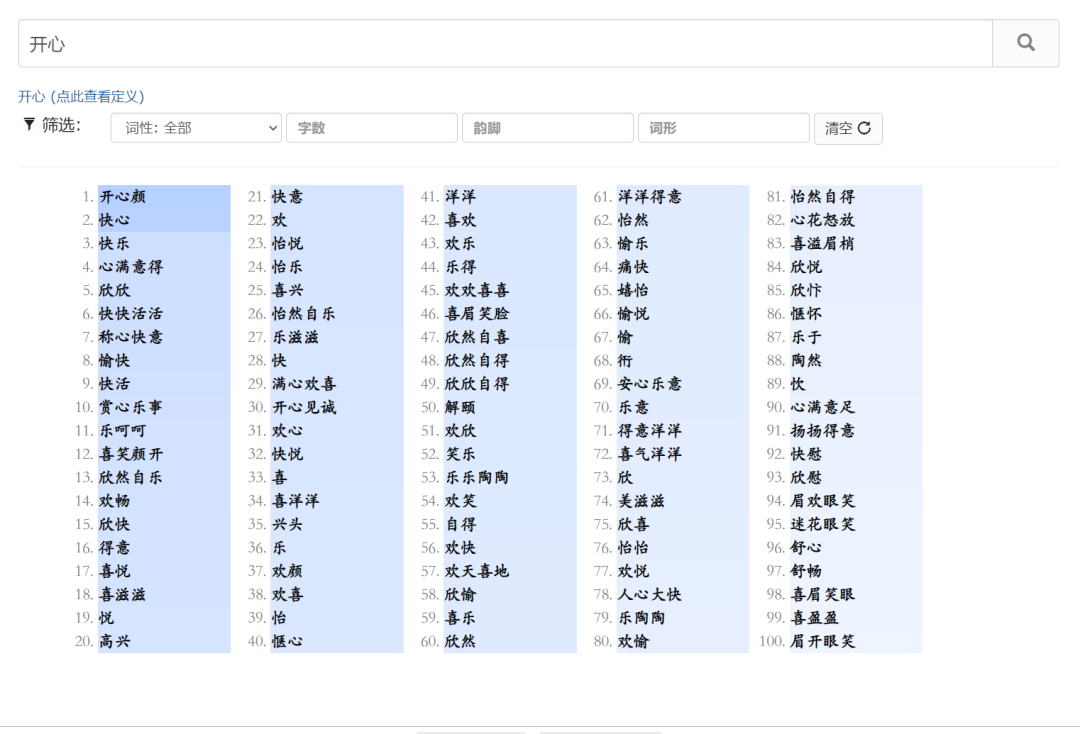Select the word 欣慰

806,478
